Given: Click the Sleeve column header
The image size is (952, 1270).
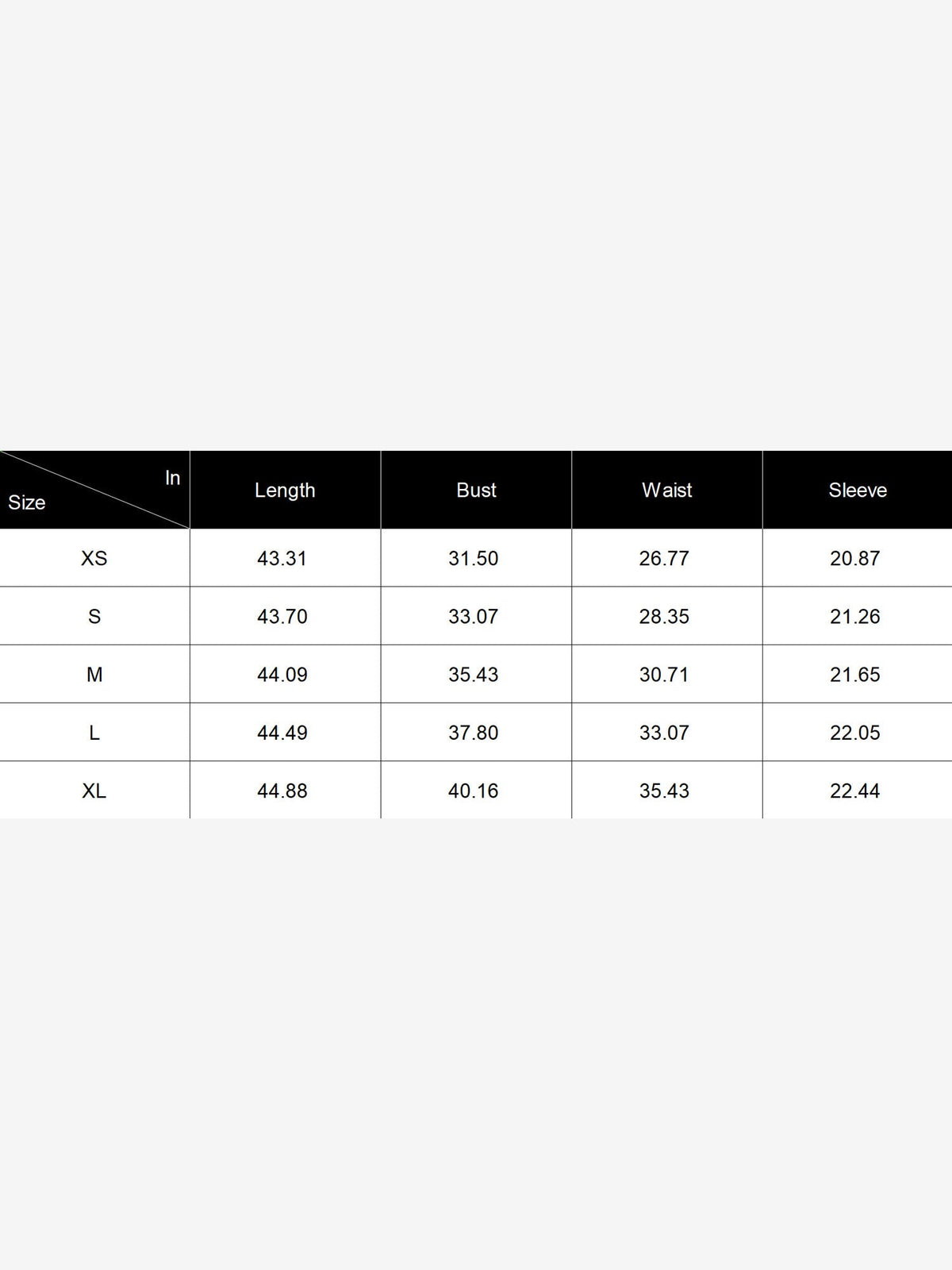Looking at the screenshot, I should [858, 490].
